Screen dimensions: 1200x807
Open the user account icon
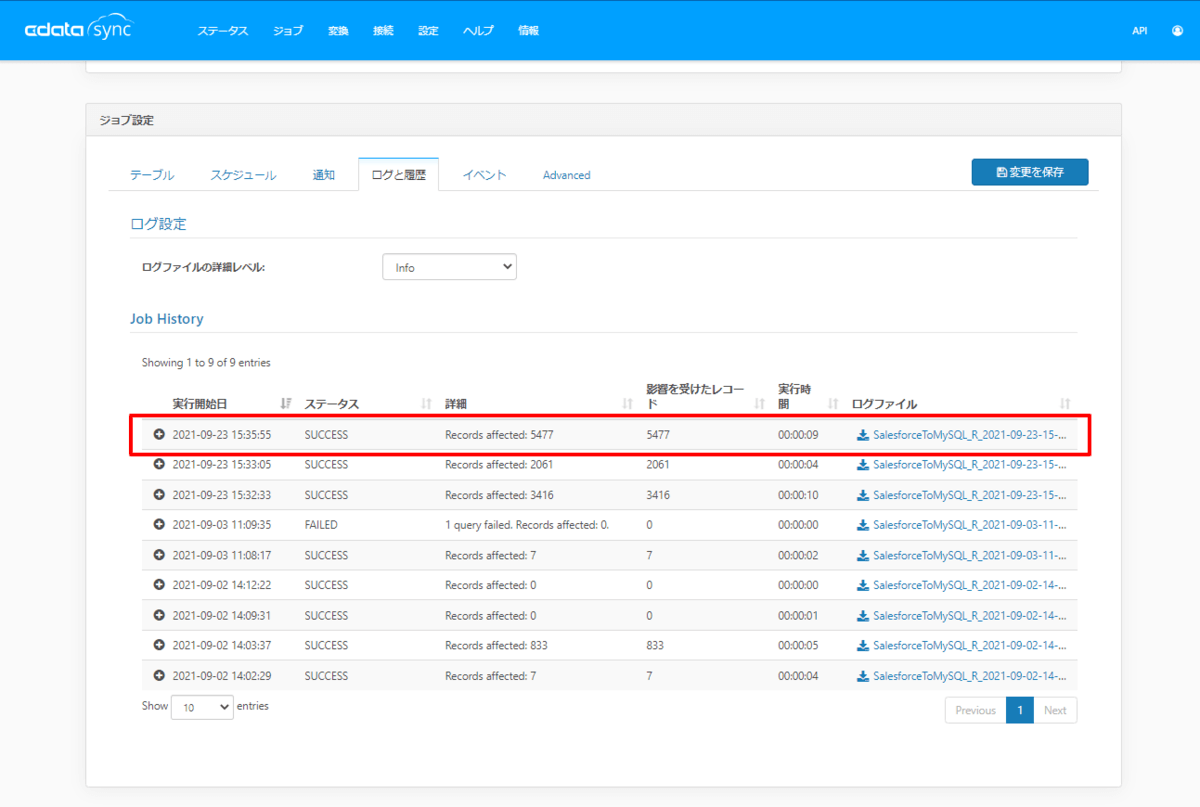coord(1177,31)
